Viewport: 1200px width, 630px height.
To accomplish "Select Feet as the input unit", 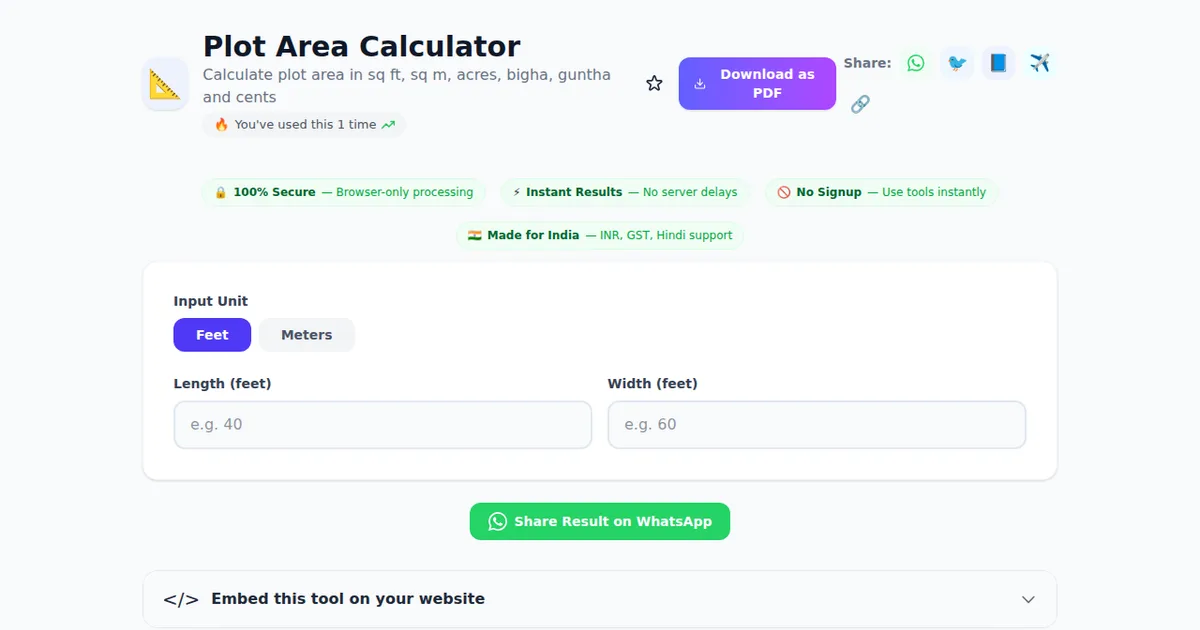I will pyautogui.click(x=212, y=335).
